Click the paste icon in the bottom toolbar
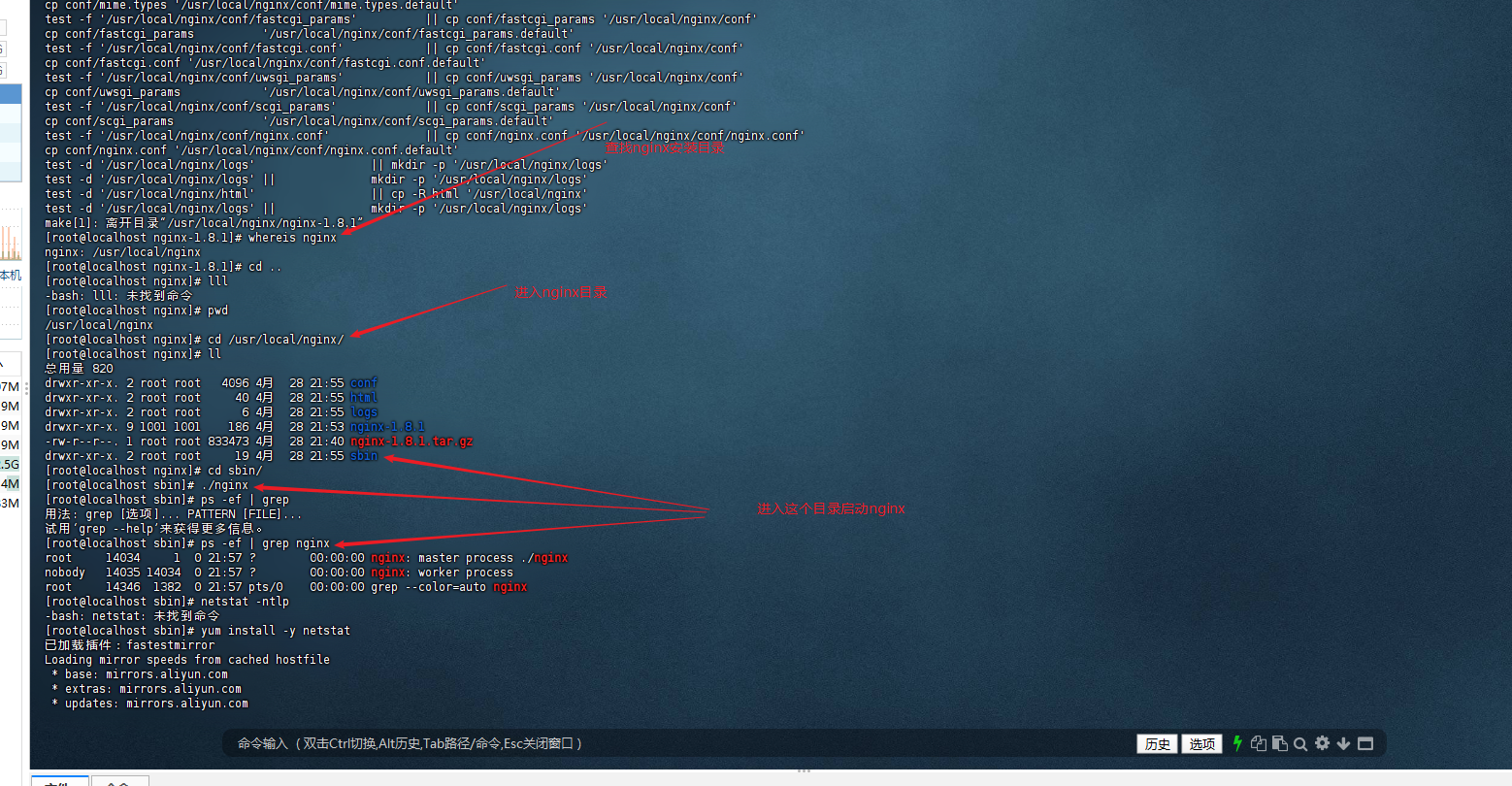 coord(1279,743)
